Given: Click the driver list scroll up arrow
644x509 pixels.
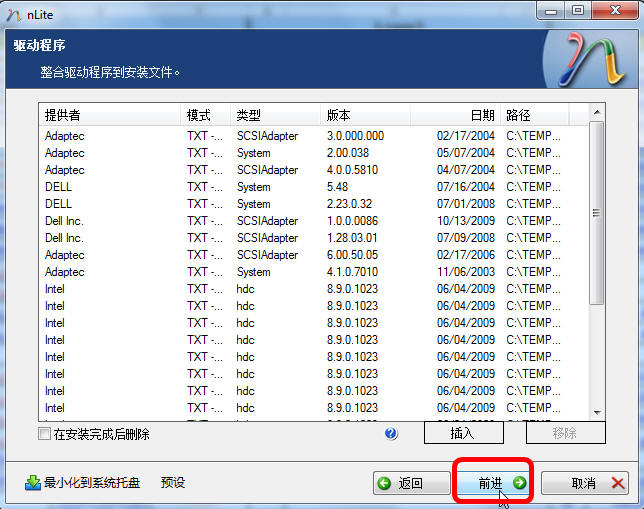Looking at the screenshot, I should pos(597,112).
